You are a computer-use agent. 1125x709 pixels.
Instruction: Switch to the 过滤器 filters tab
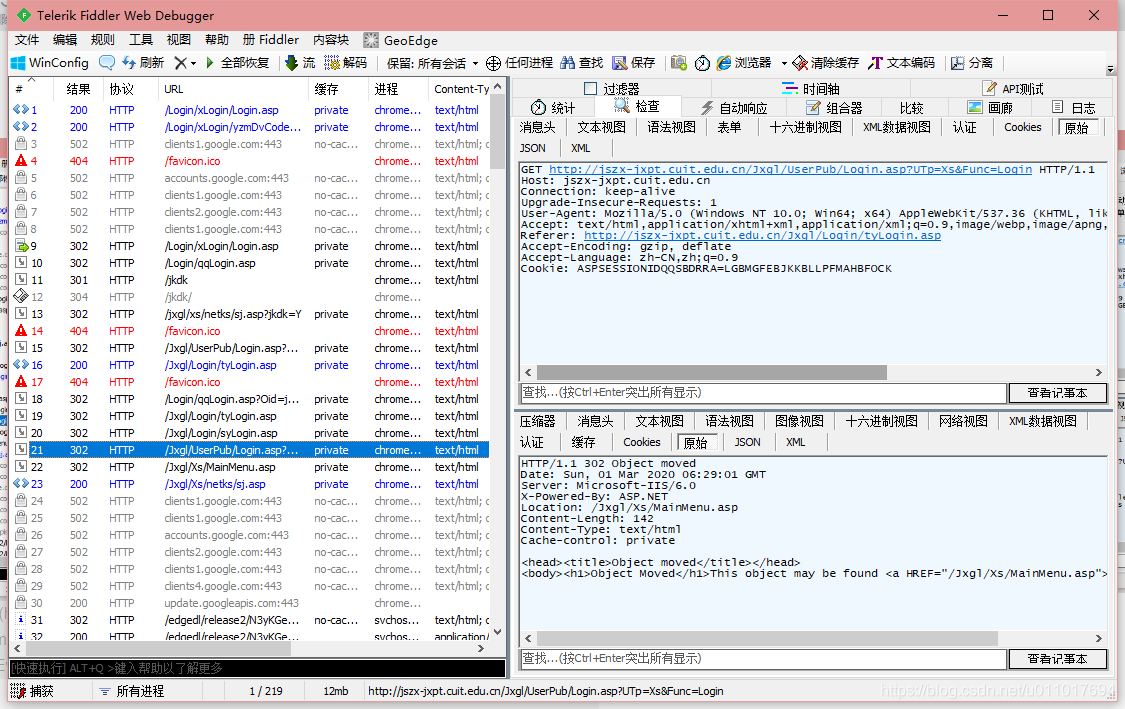point(611,89)
